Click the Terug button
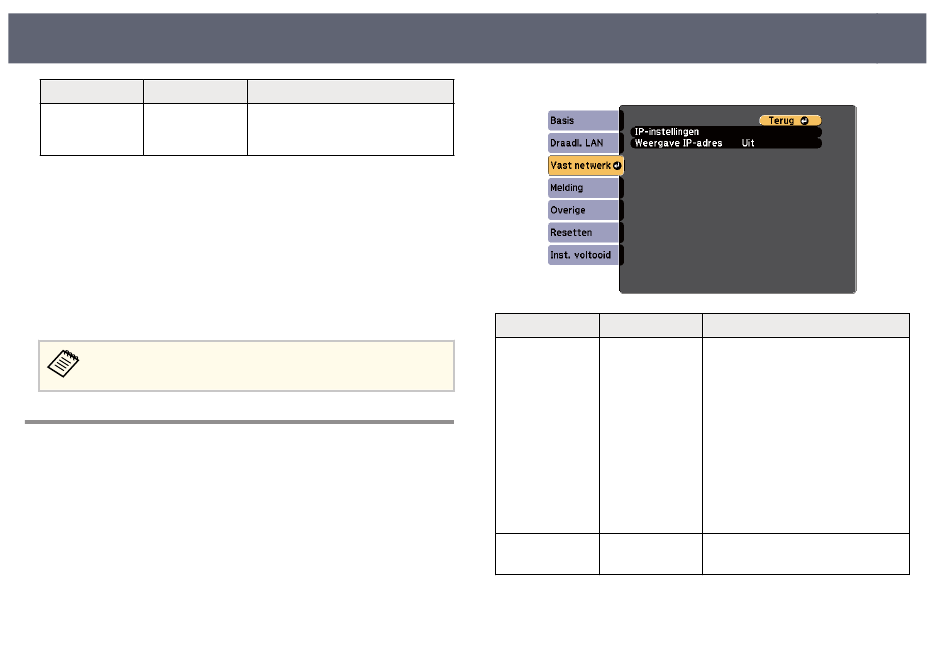Image resolution: width=950 pixels, height=660 pixels. click(x=790, y=121)
